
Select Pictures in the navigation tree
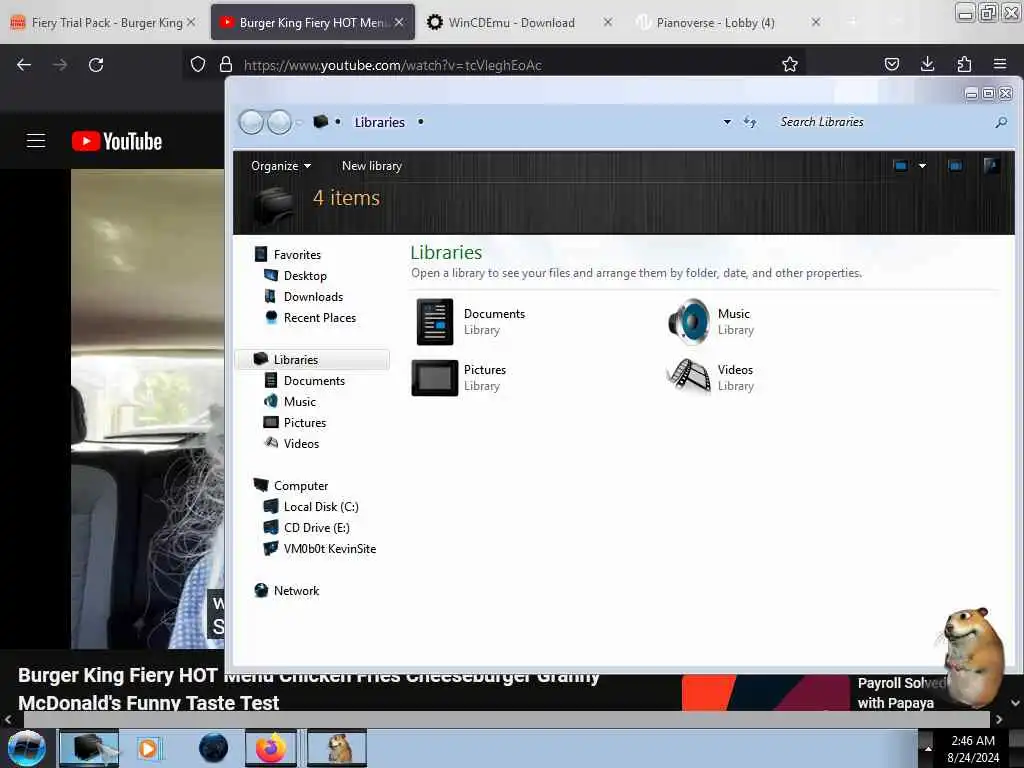[295, 423]
